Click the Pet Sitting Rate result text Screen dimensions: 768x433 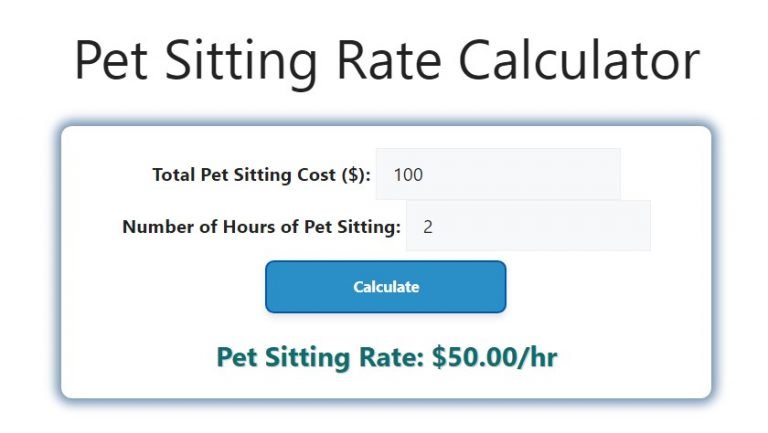point(386,358)
